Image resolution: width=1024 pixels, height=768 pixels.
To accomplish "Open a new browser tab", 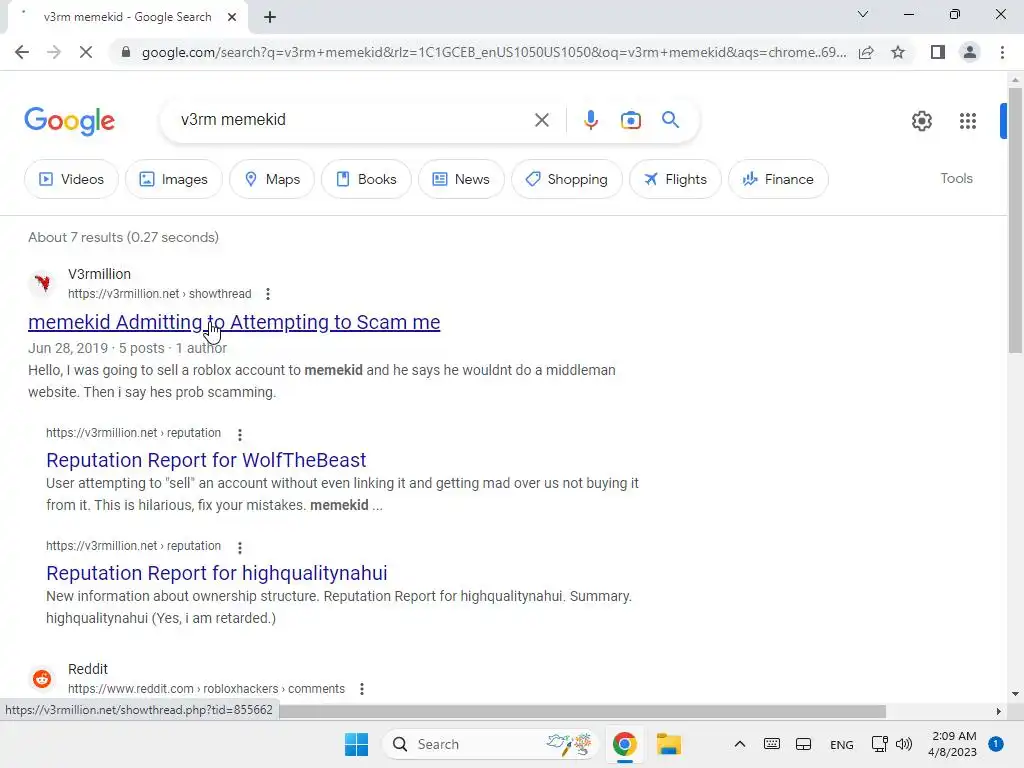I will [270, 17].
